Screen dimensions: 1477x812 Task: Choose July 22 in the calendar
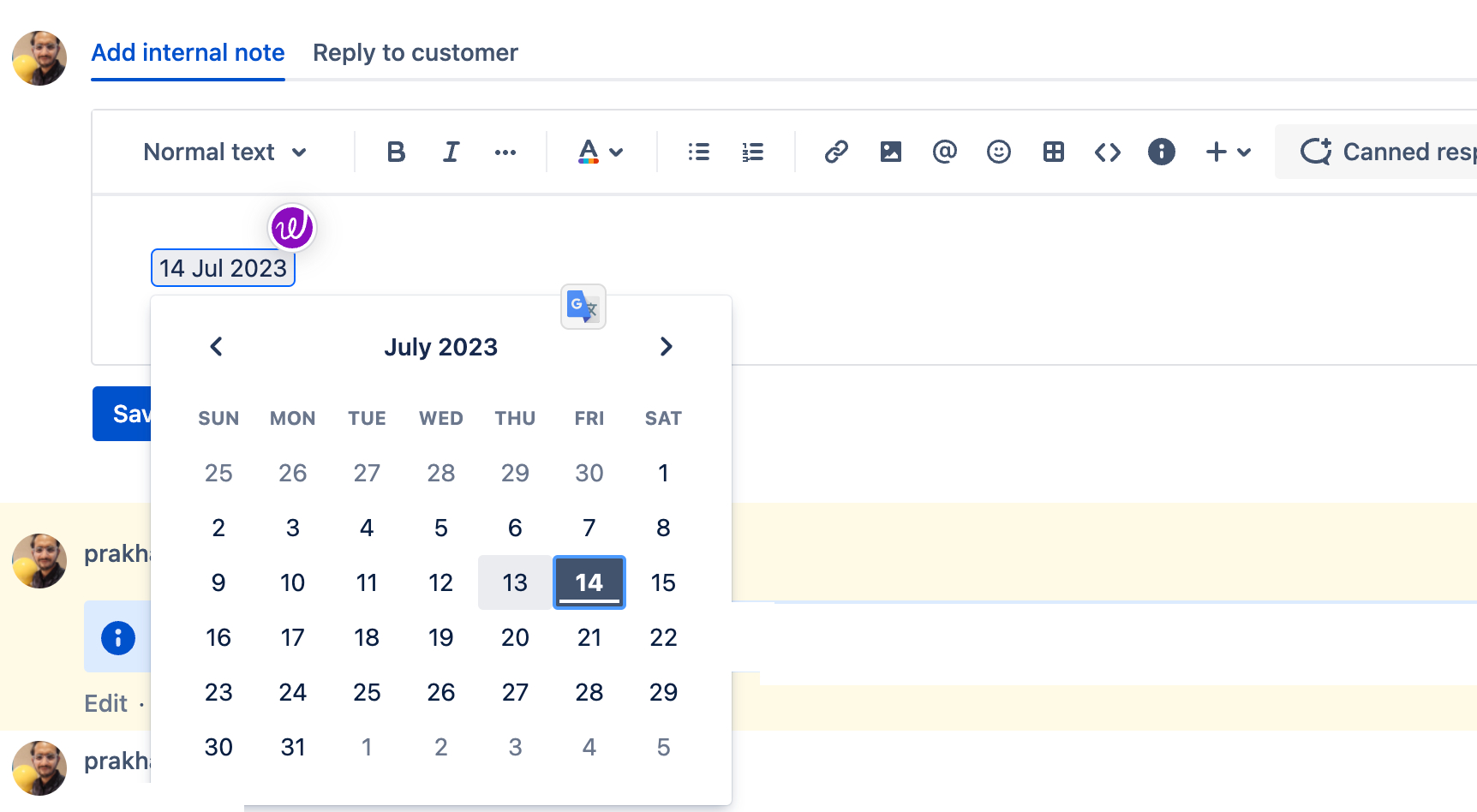[663, 637]
